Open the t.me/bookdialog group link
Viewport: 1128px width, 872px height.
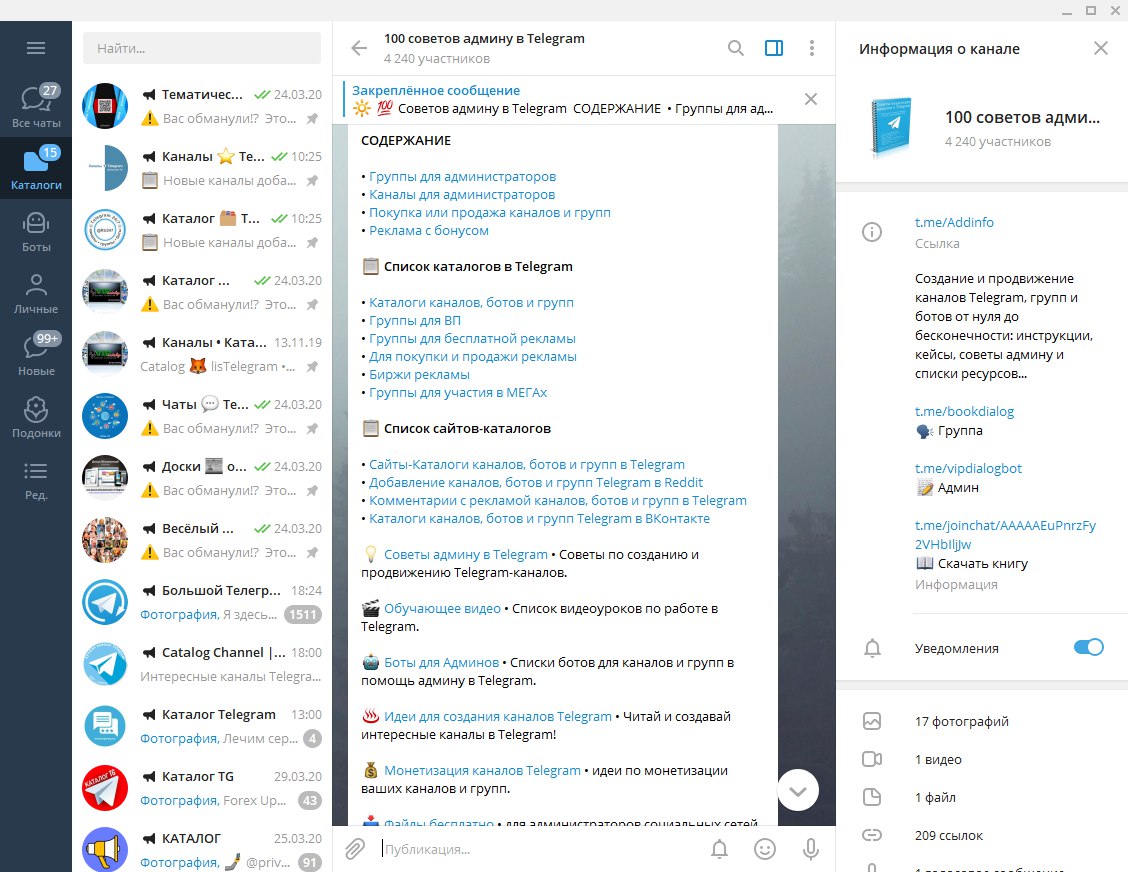[x=964, y=412]
